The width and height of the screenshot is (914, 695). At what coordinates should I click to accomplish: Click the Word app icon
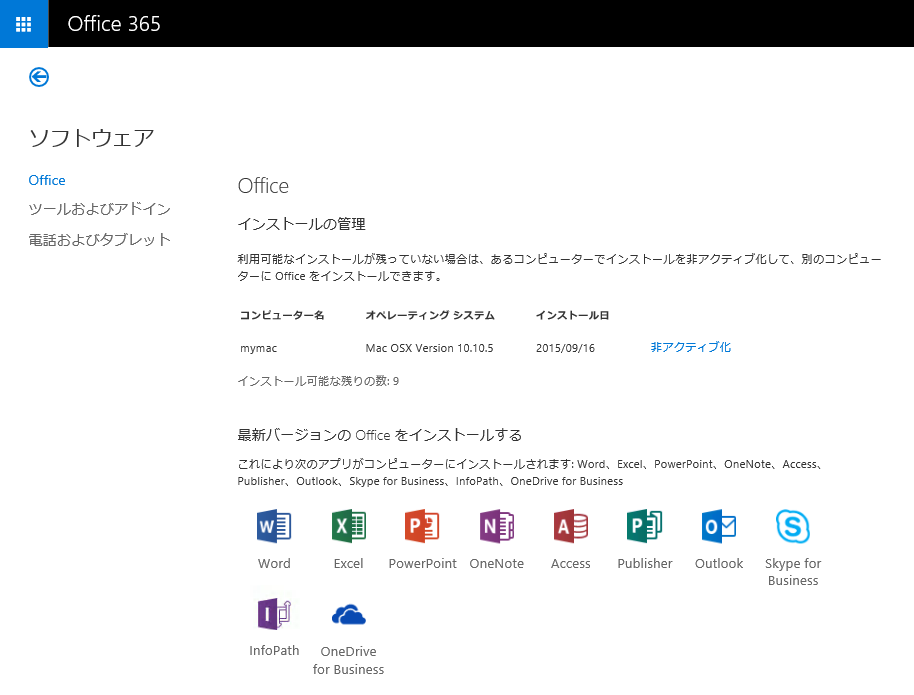[274, 526]
